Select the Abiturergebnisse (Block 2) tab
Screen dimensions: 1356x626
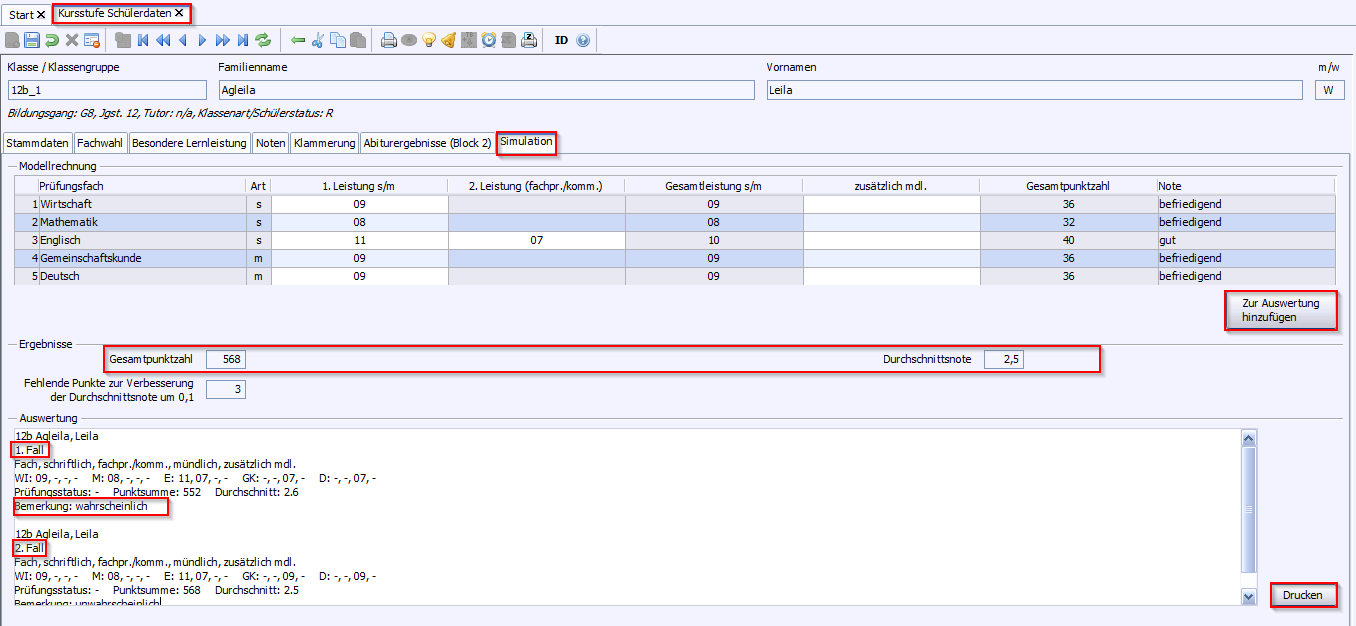(x=427, y=143)
